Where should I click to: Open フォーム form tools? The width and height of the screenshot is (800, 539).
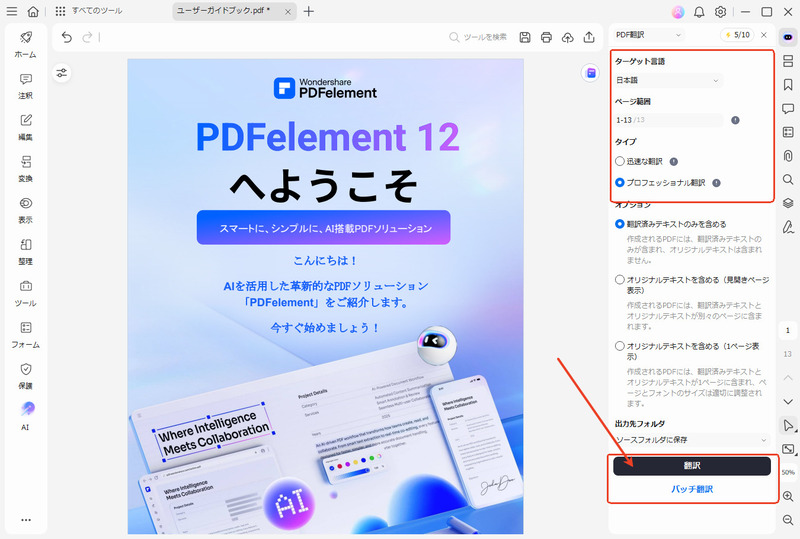click(26, 335)
